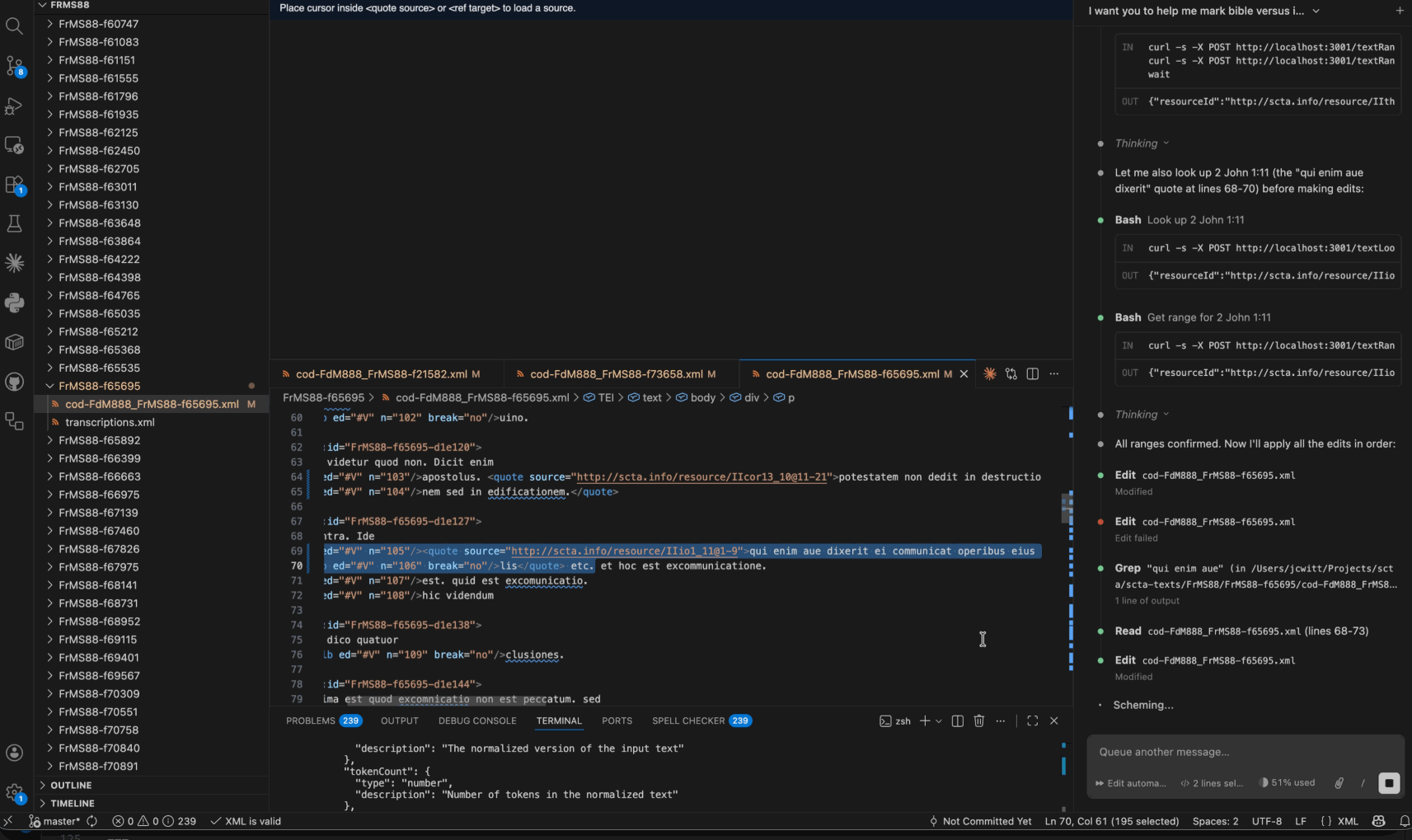Viewport: 1412px width, 840px height.
Task: Attach a file with paperclip icon
Action: (1339, 783)
